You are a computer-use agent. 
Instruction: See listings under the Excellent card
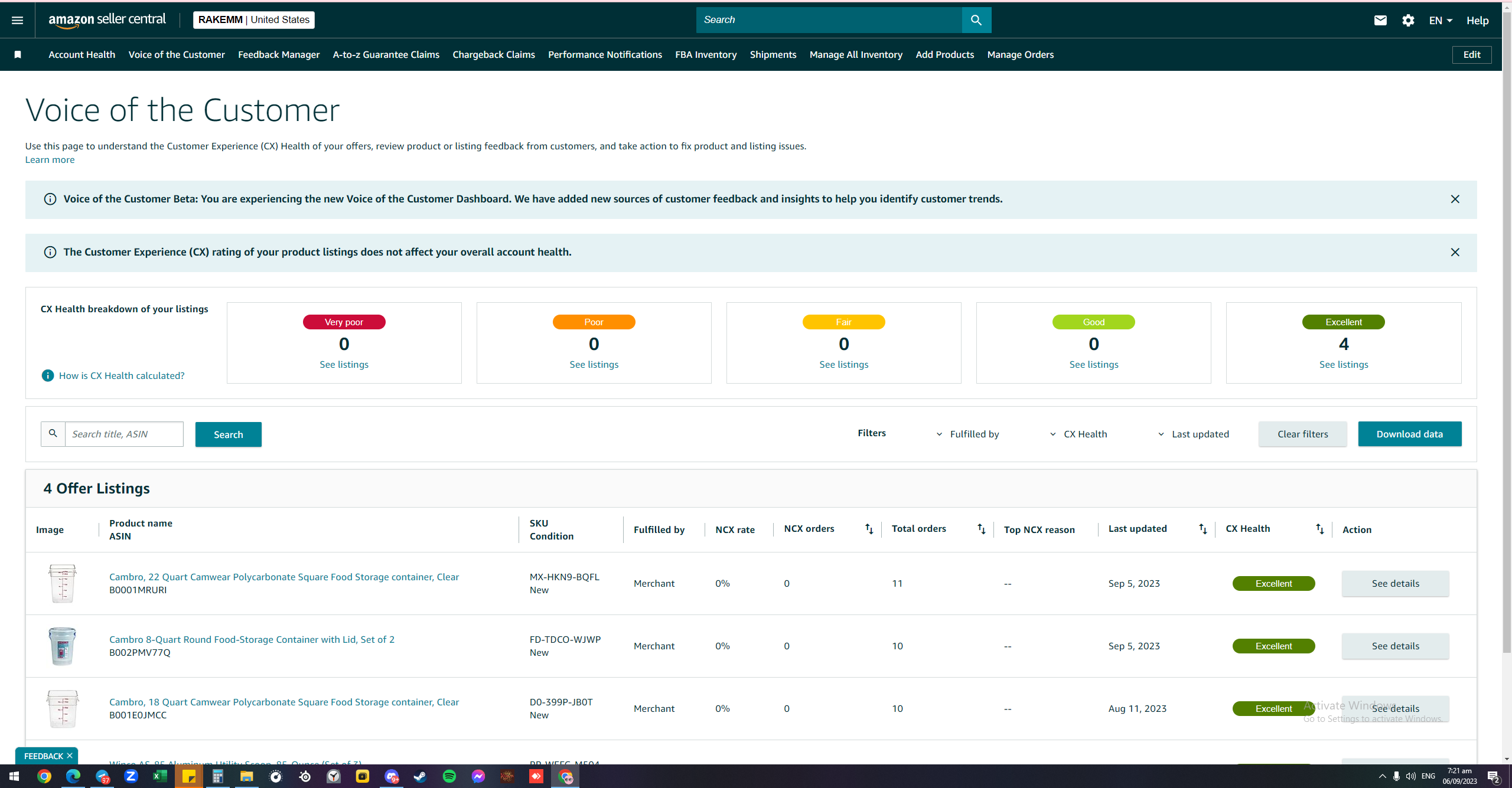pyautogui.click(x=1344, y=365)
